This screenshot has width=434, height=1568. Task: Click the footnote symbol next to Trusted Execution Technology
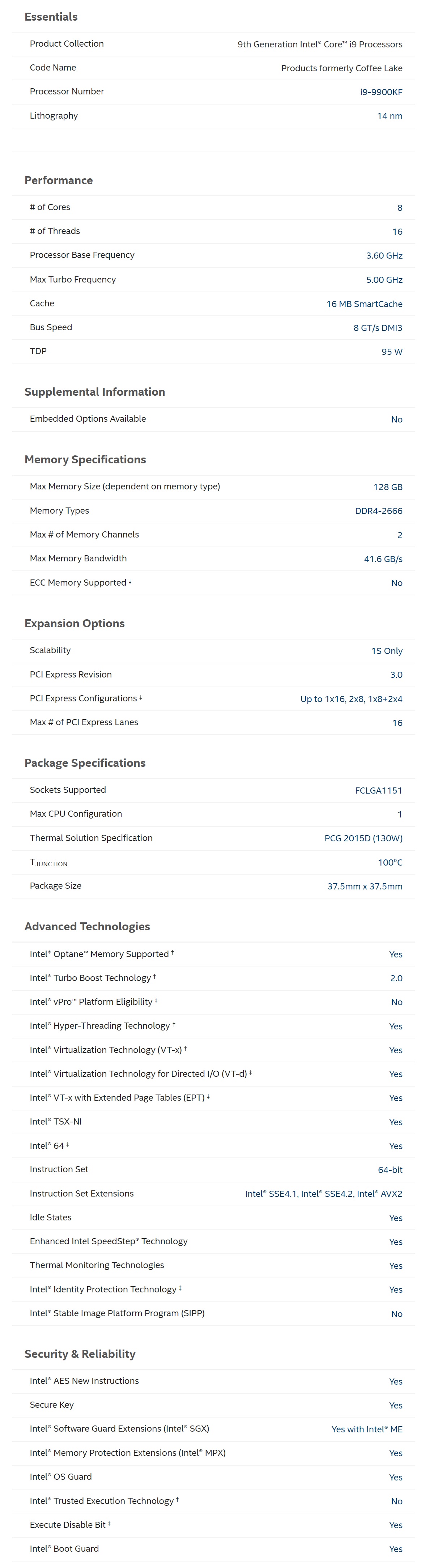pyautogui.click(x=177, y=1499)
